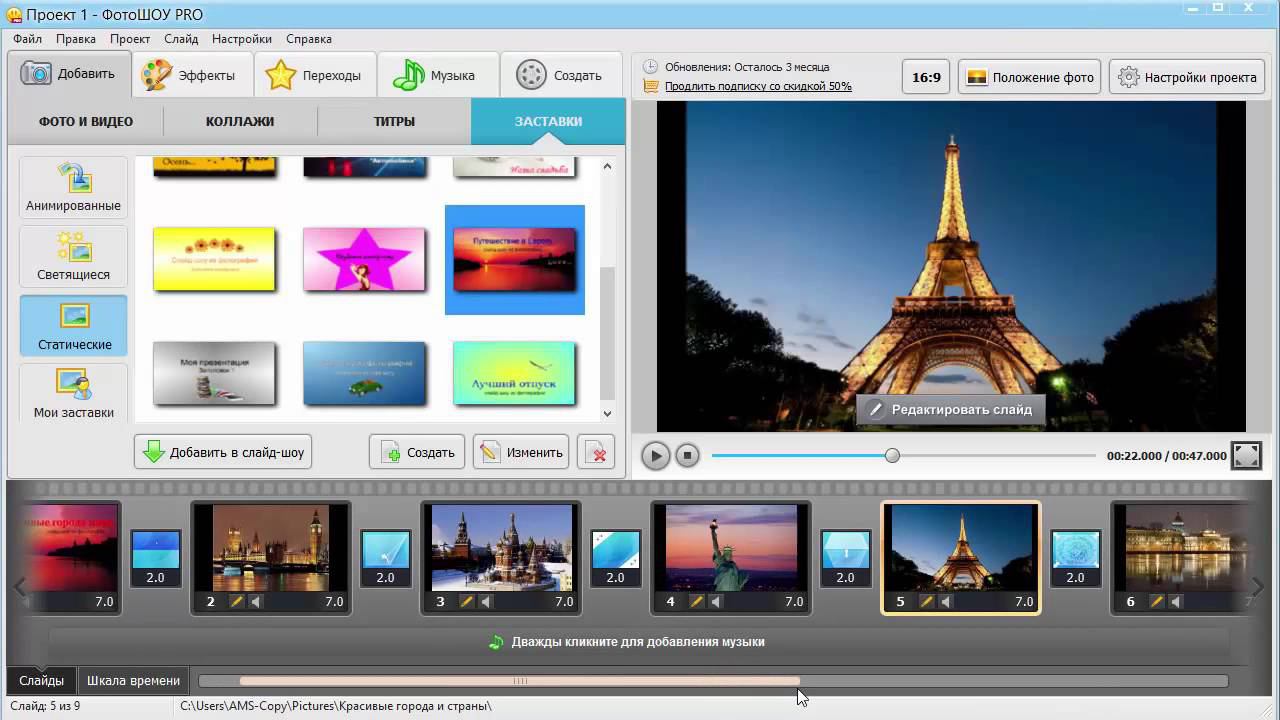The width and height of the screenshot is (1280, 720).
Task: Click the transition between slides 2 and 3
Action: coord(385,558)
